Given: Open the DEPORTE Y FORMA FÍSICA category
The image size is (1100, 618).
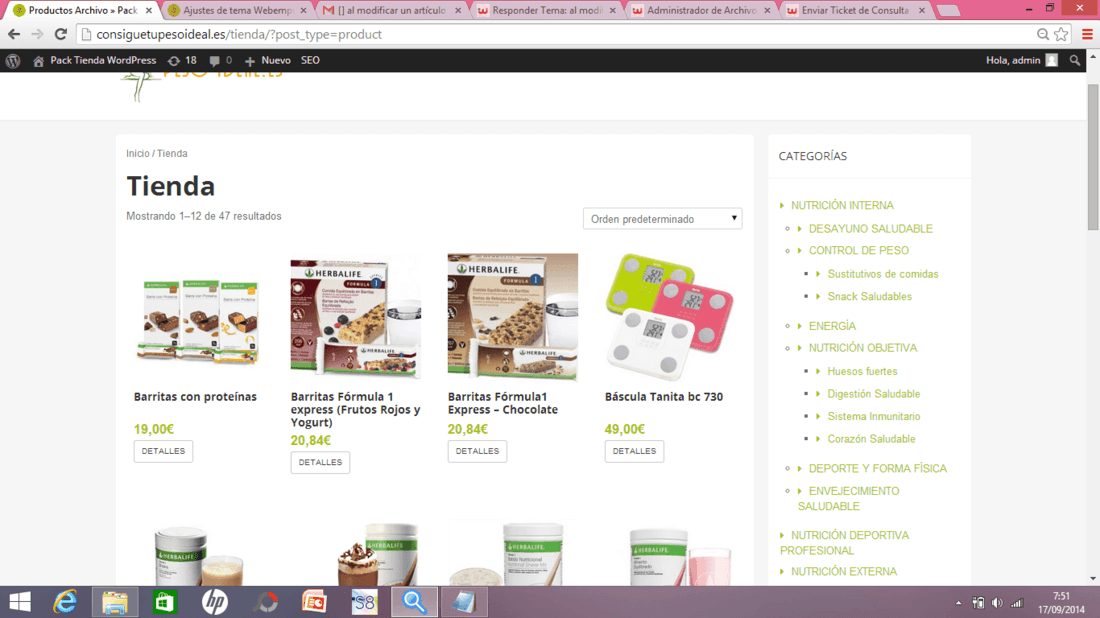Looking at the screenshot, I should [x=878, y=469].
